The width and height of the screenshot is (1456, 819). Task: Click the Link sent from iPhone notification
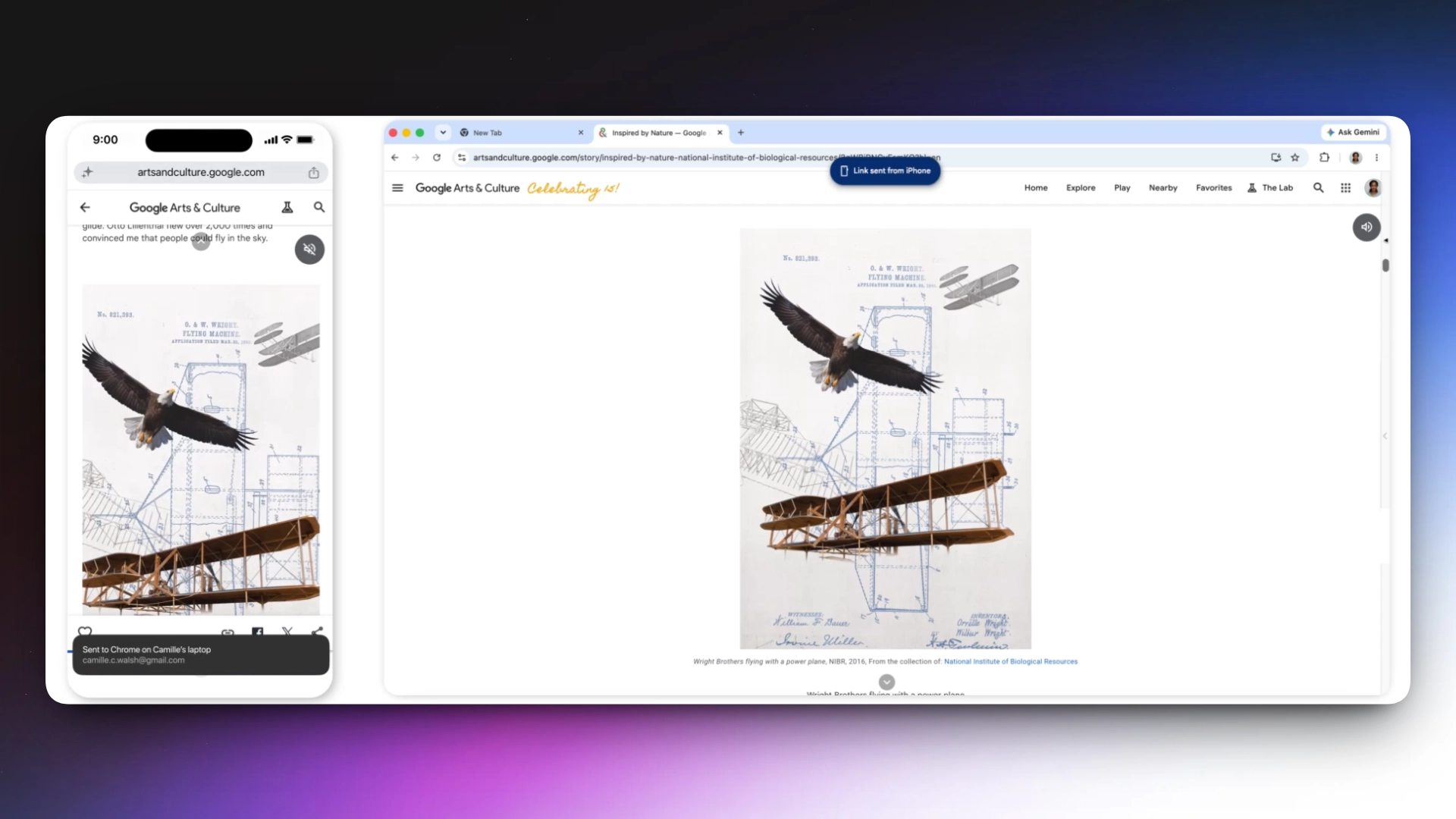(x=885, y=171)
